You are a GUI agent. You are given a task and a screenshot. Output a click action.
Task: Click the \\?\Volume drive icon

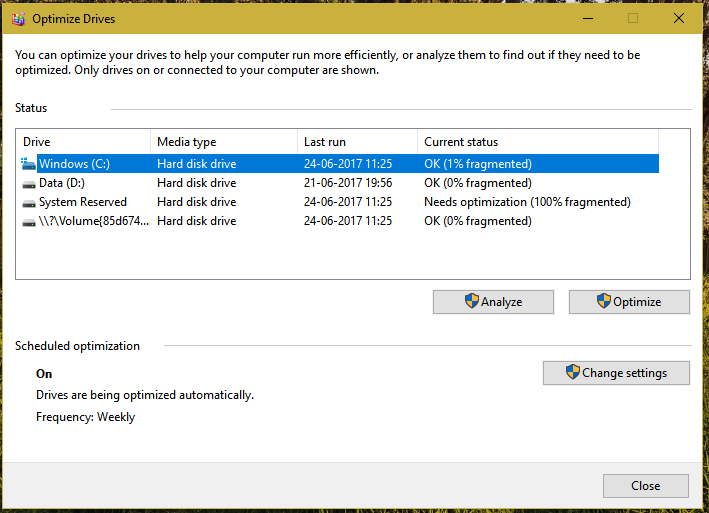29,222
